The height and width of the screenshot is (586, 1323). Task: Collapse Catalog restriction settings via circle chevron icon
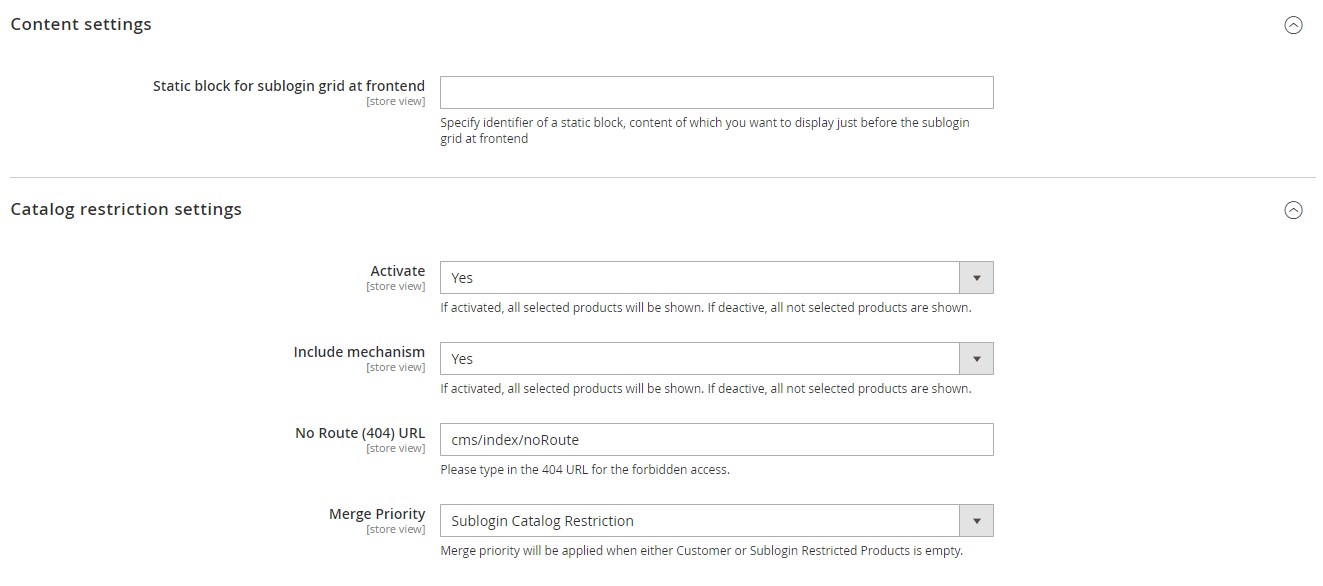[x=1293, y=210]
